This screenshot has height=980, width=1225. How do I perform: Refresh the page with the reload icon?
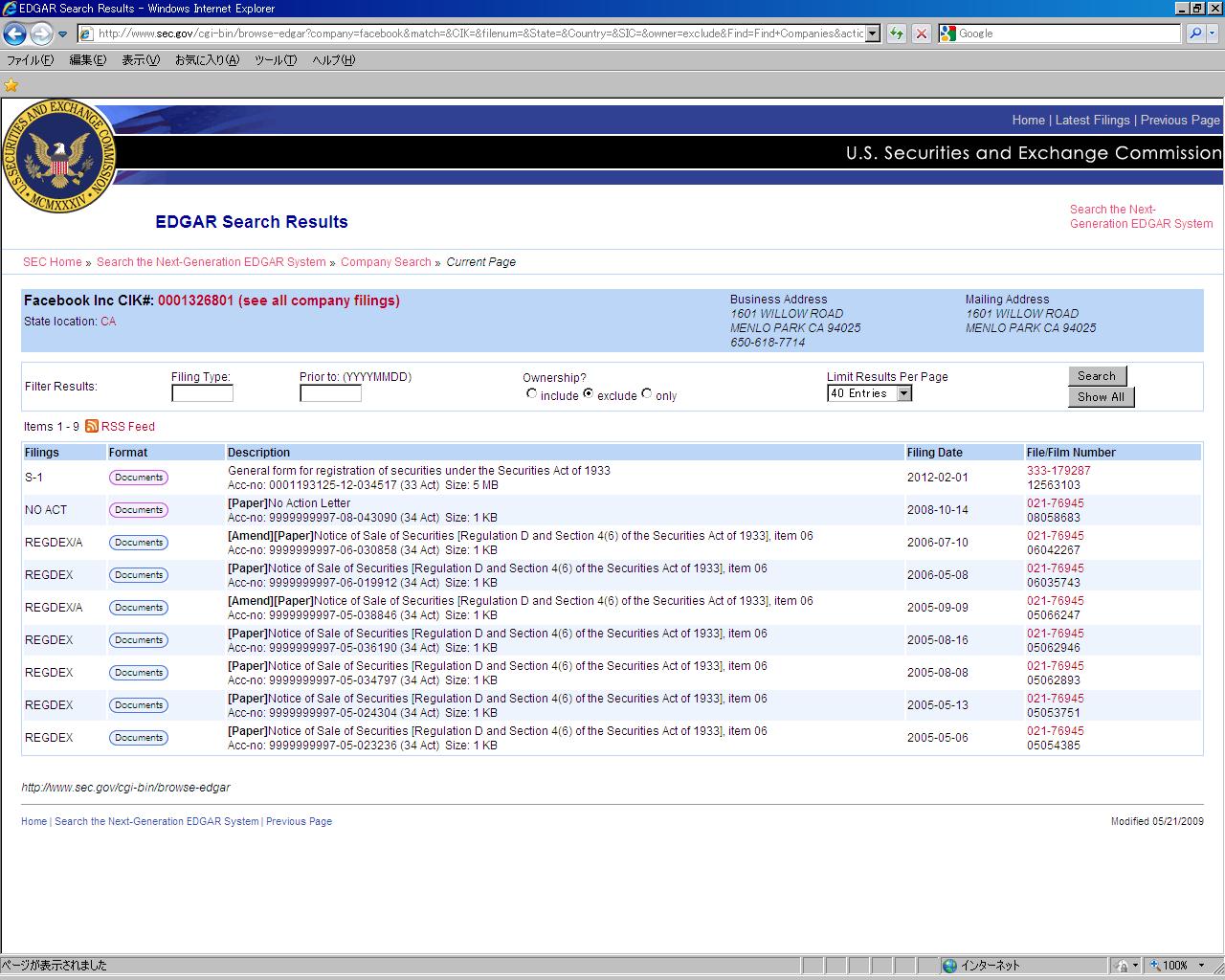(896, 33)
